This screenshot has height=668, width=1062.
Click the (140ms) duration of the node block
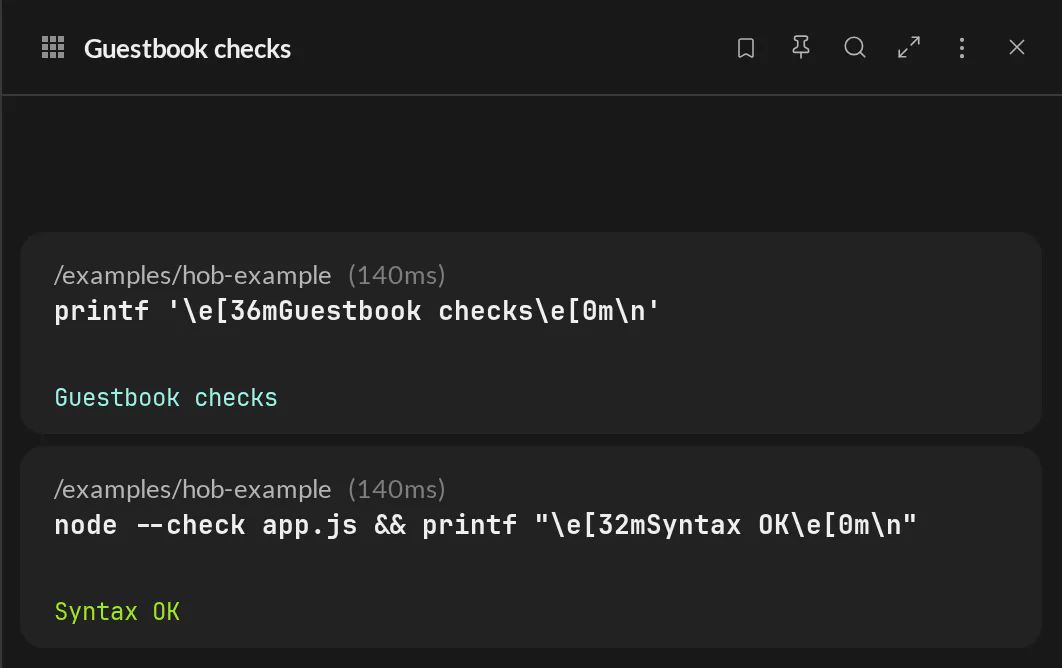(397, 490)
